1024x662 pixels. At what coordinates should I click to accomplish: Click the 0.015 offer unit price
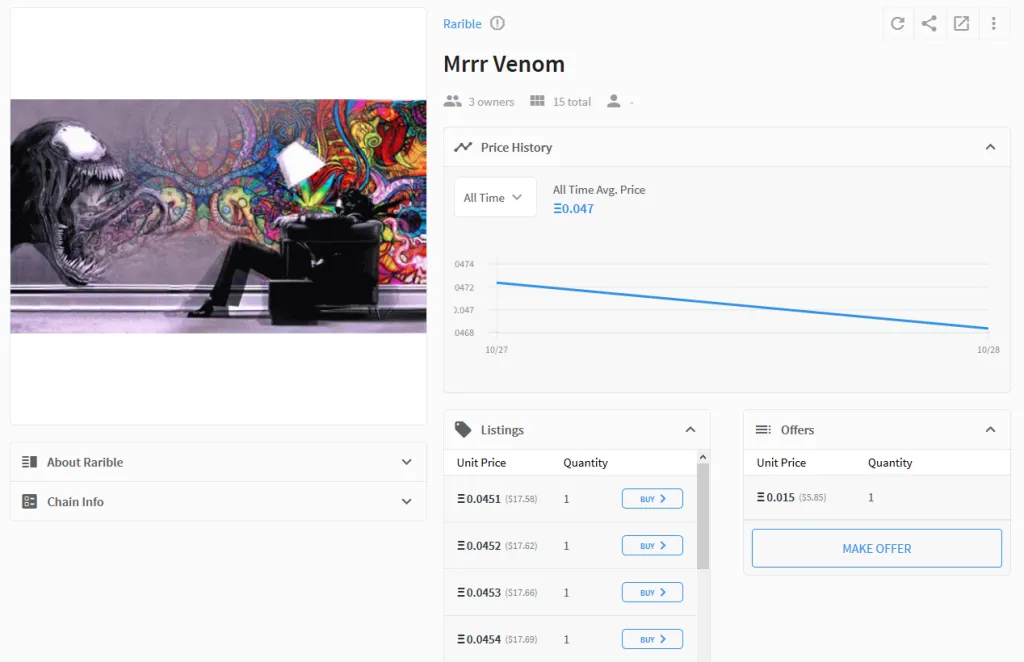776,497
